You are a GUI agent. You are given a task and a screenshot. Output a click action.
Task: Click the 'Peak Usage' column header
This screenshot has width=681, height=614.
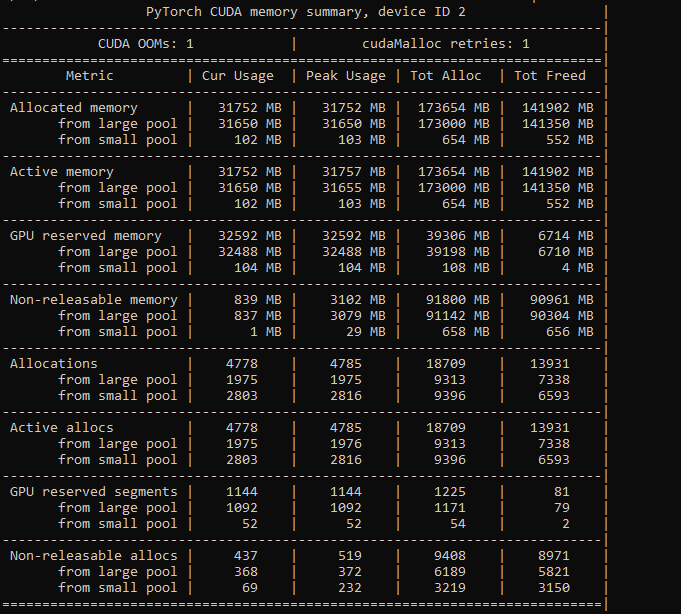pyautogui.click(x=346, y=76)
